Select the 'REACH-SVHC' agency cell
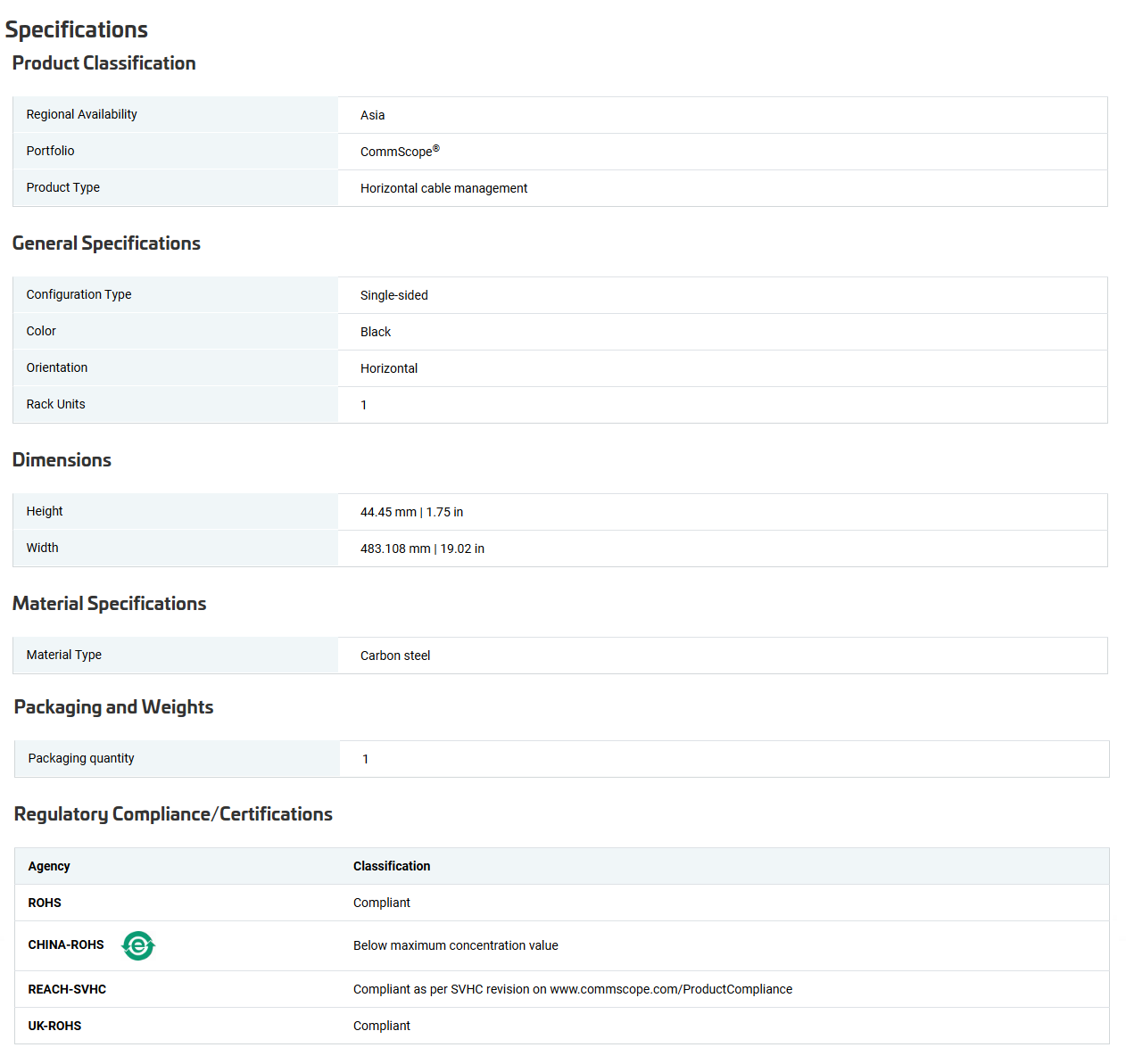 [x=67, y=989]
